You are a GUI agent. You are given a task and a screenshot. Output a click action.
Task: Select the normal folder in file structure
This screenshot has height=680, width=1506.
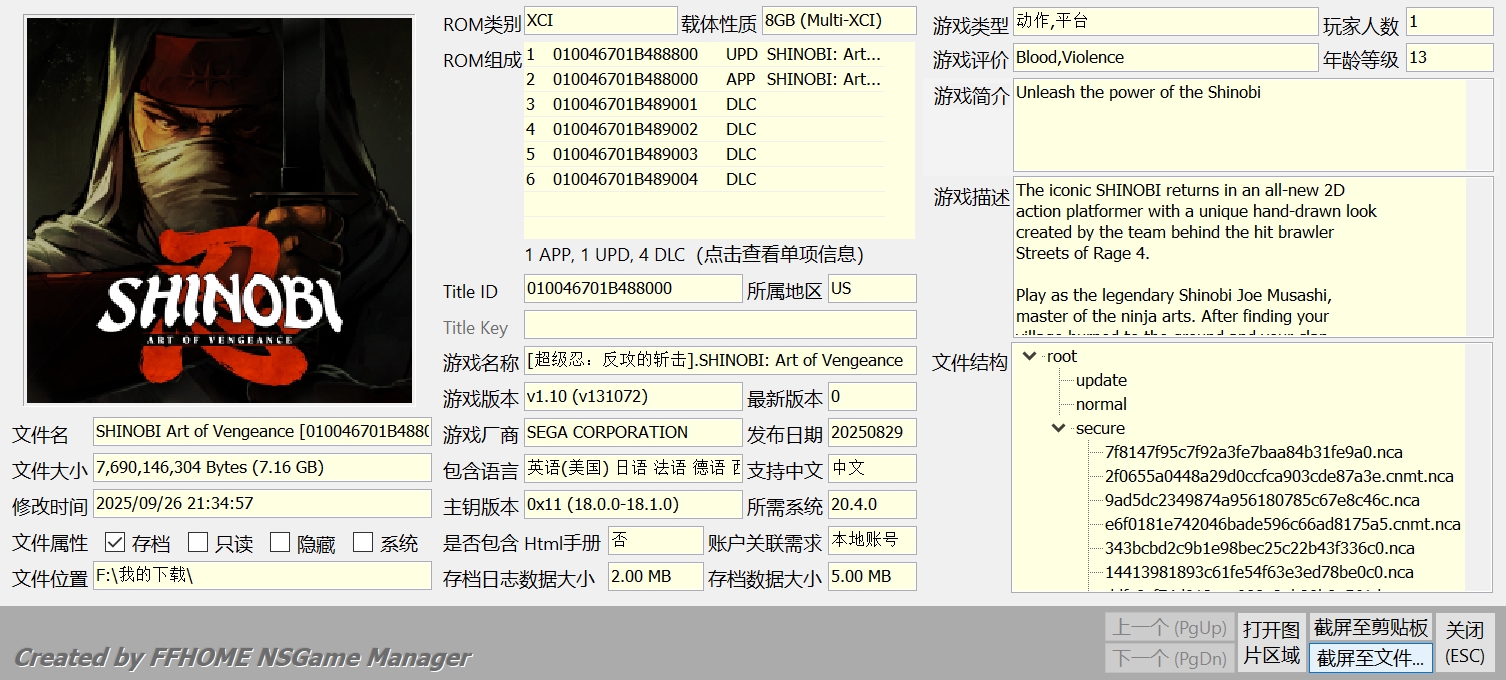click(1101, 404)
